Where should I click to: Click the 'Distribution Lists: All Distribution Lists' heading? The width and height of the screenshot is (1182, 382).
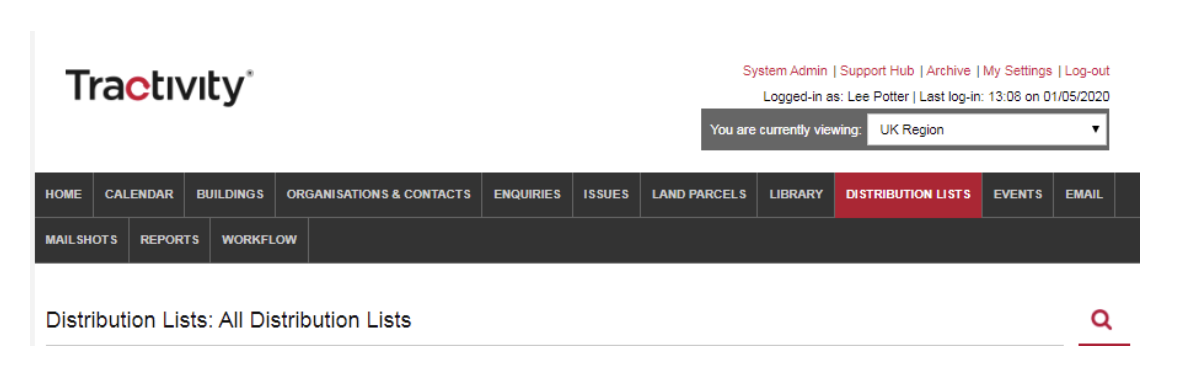pos(228,320)
